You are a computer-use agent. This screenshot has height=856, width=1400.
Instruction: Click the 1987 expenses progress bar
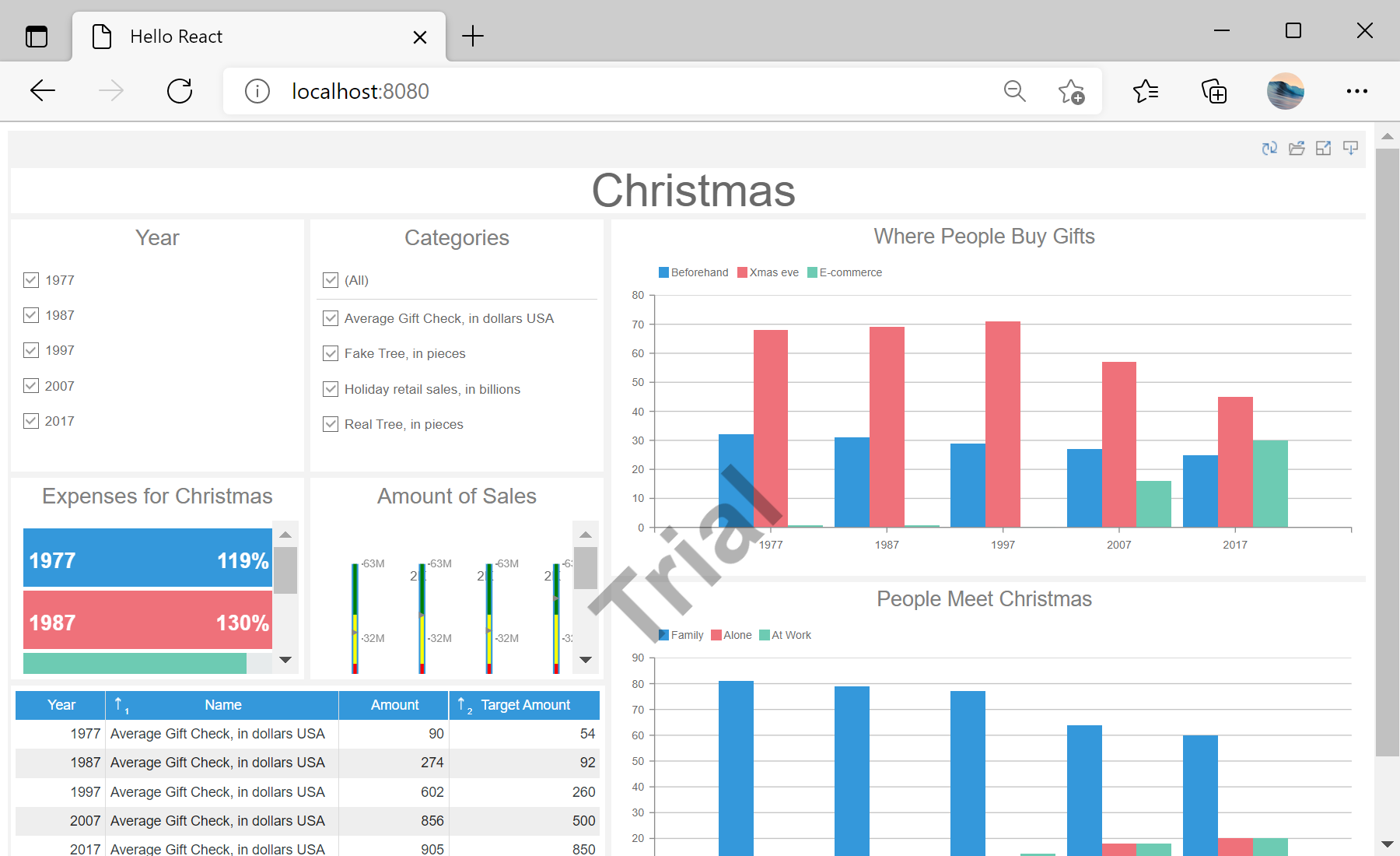pos(147,620)
